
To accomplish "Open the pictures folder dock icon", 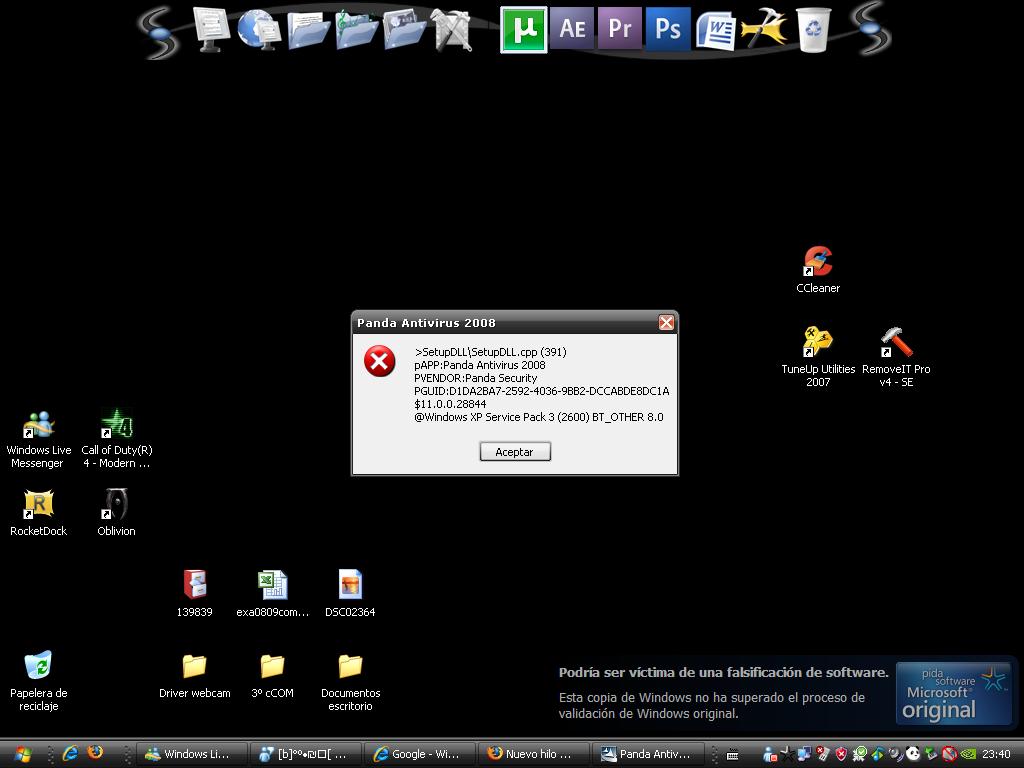I will click(x=404, y=30).
